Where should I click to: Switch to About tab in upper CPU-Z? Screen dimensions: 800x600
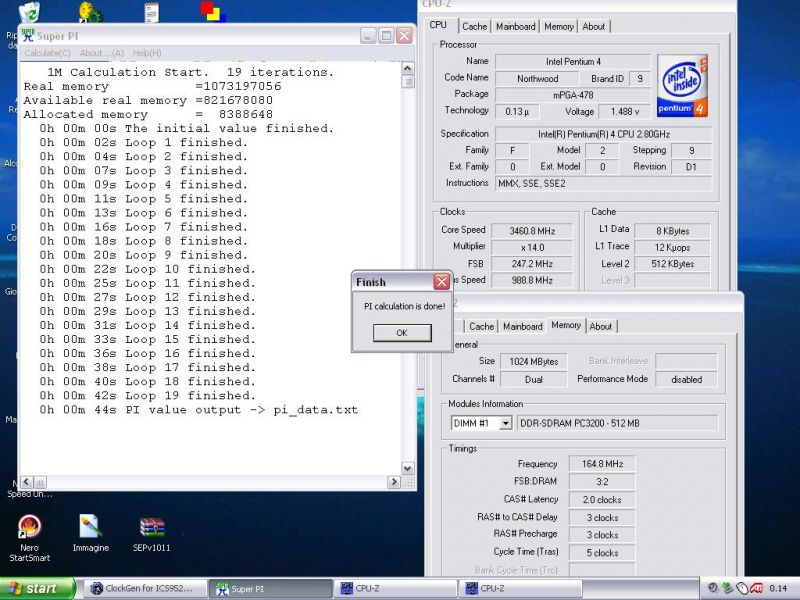pos(594,27)
